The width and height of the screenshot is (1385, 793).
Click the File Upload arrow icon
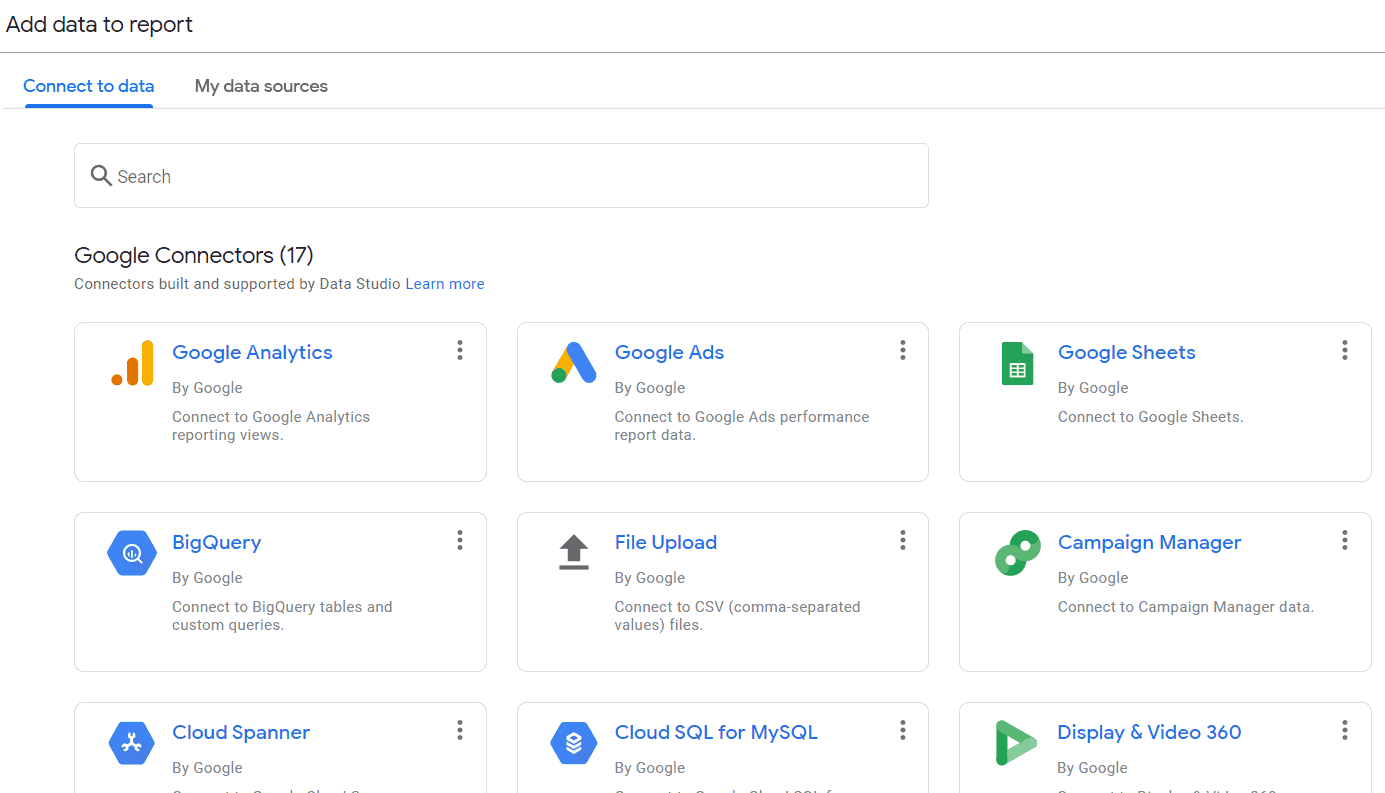573,553
